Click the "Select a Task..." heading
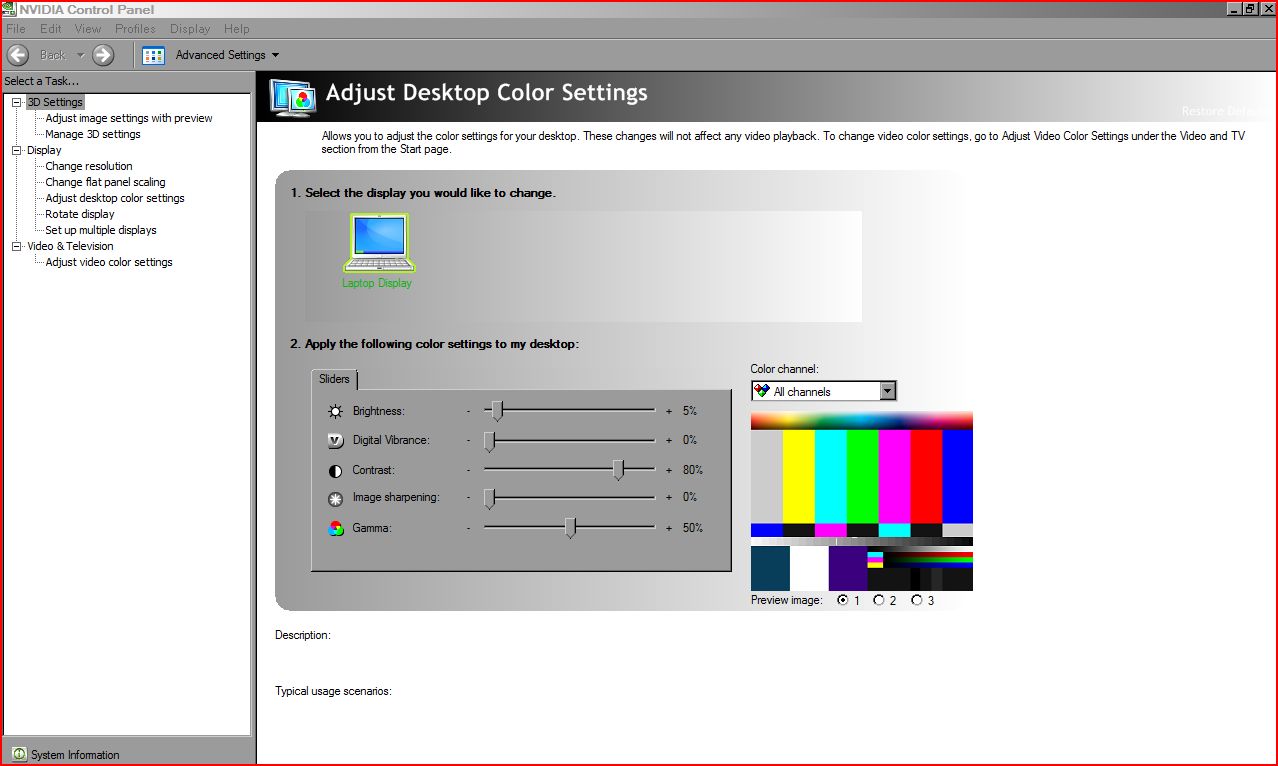The image size is (1278, 766). pos(42,81)
